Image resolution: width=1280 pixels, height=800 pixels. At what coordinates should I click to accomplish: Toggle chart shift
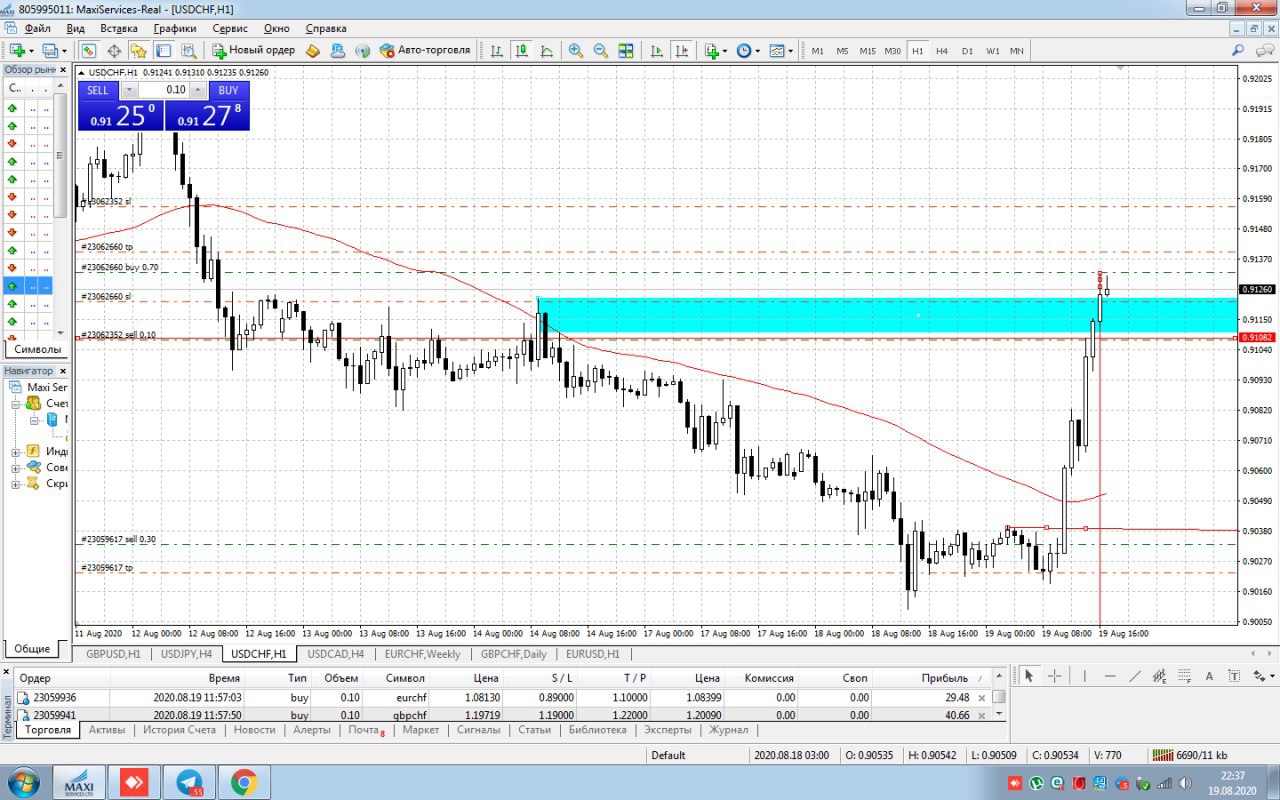[x=681, y=50]
